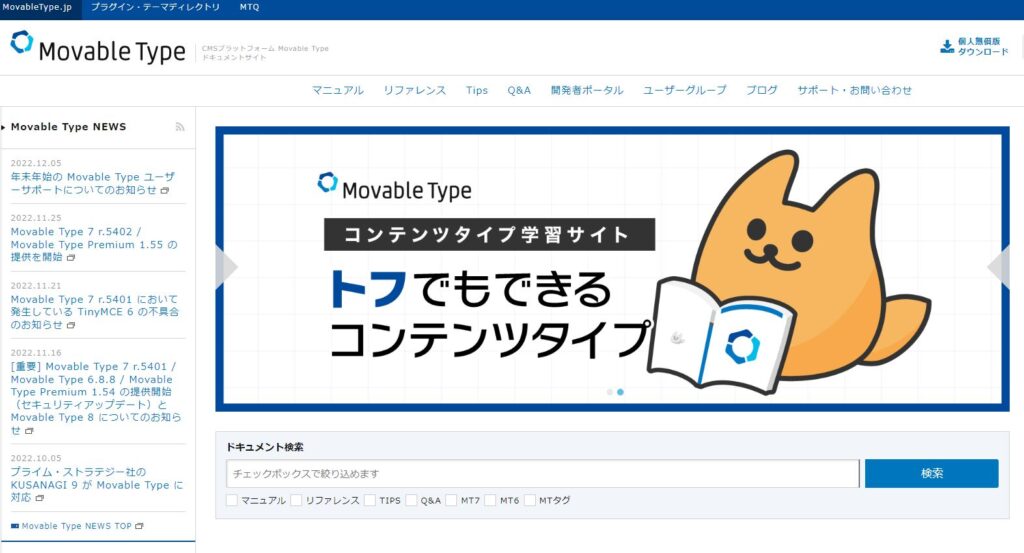The height and width of the screenshot is (553, 1024).
Task: Click the 検索 search button
Action: click(931, 473)
